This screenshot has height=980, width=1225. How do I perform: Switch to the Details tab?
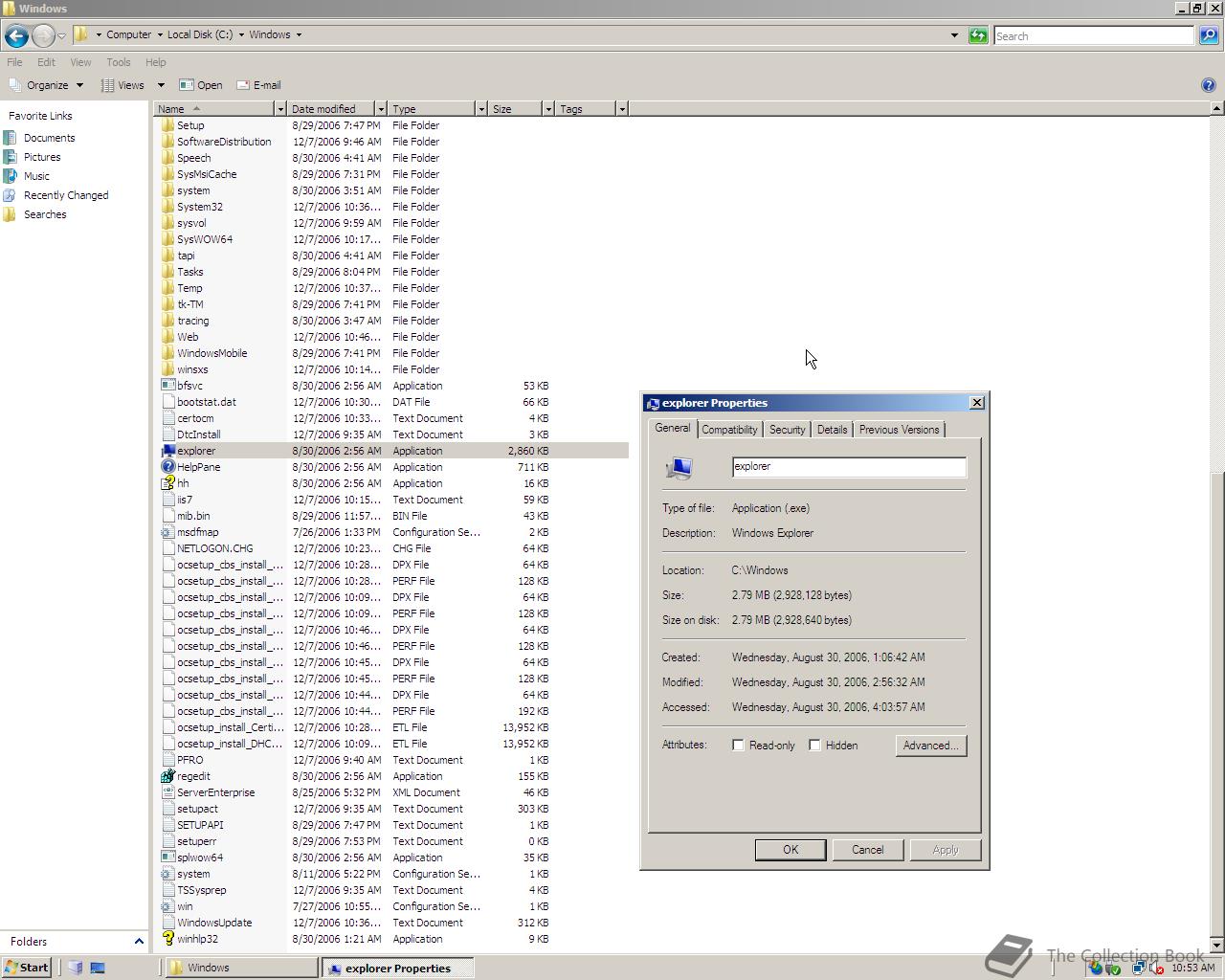coord(832,430)
